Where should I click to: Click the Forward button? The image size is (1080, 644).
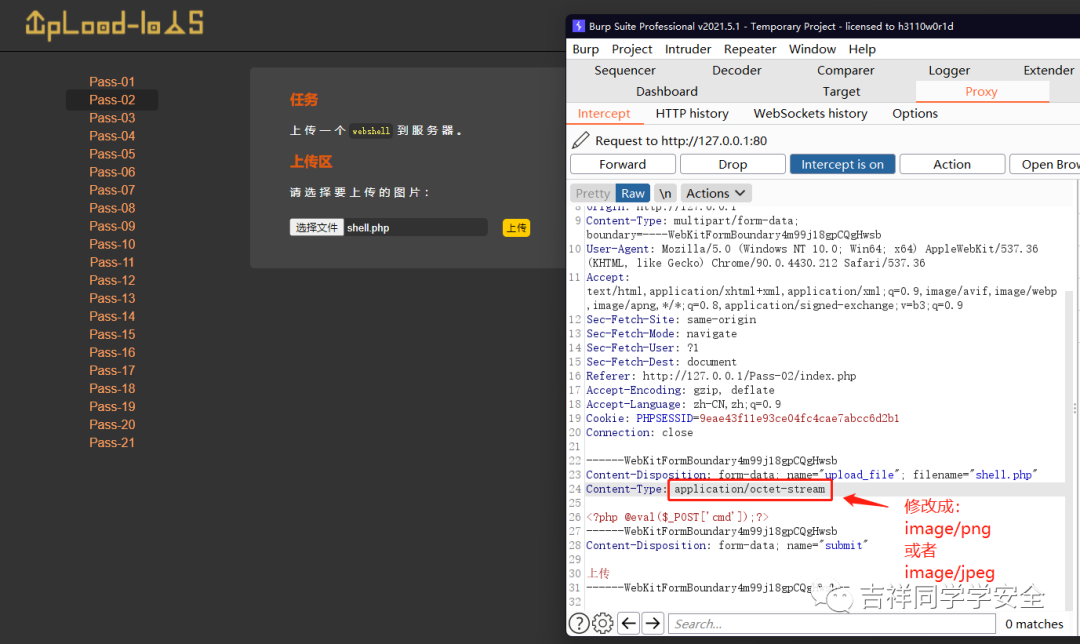(x=623, y=164)
